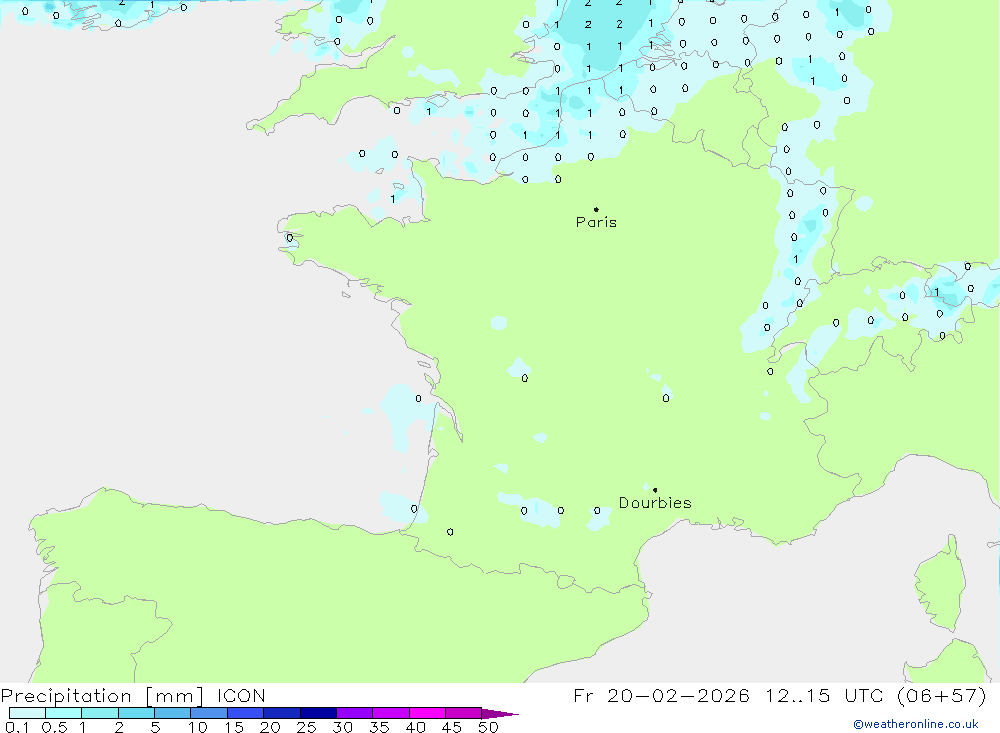Select the 10 mm blue legend swatch

209,713
